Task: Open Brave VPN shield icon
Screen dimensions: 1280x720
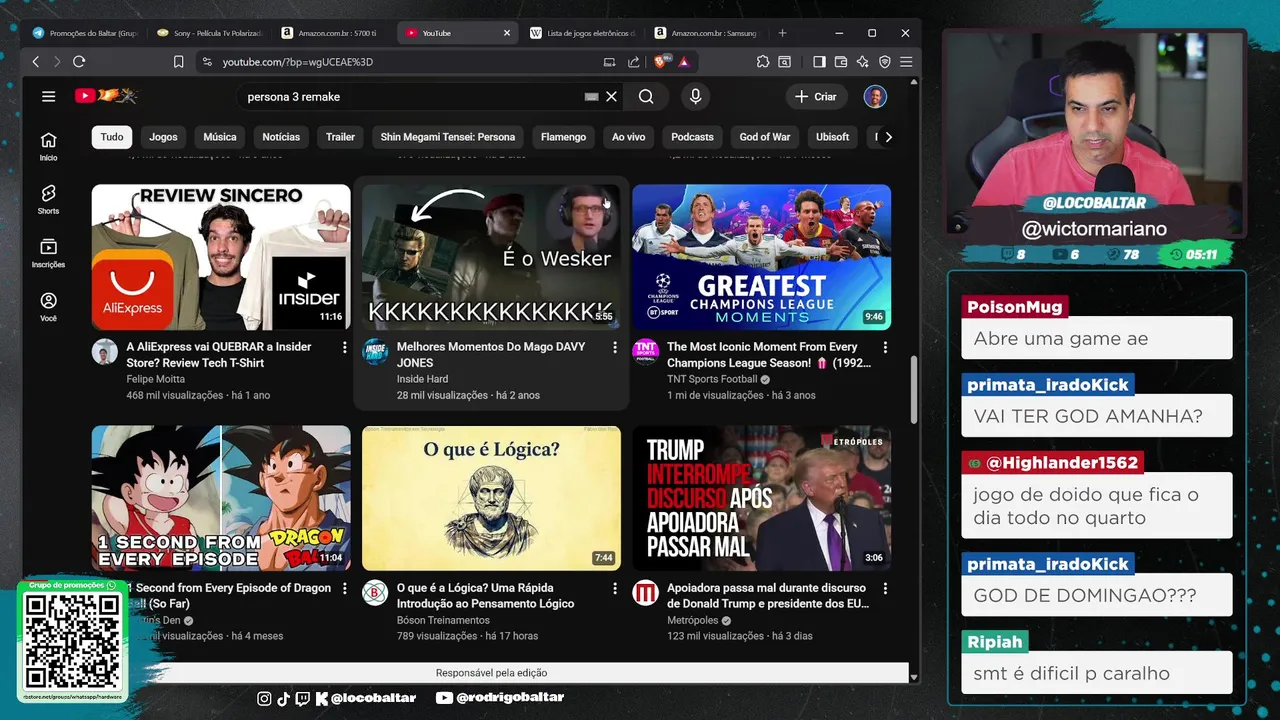Action: coord(884,62)
